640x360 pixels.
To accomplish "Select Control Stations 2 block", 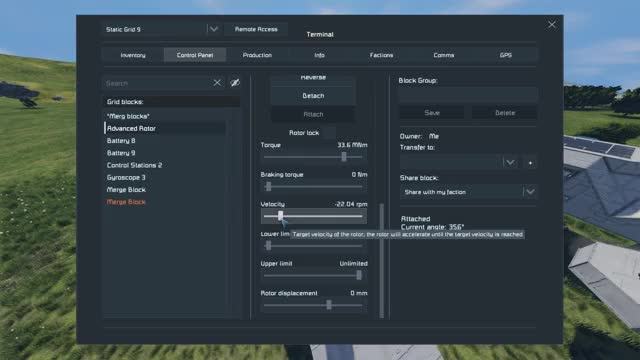I will (x=134, y=165).
